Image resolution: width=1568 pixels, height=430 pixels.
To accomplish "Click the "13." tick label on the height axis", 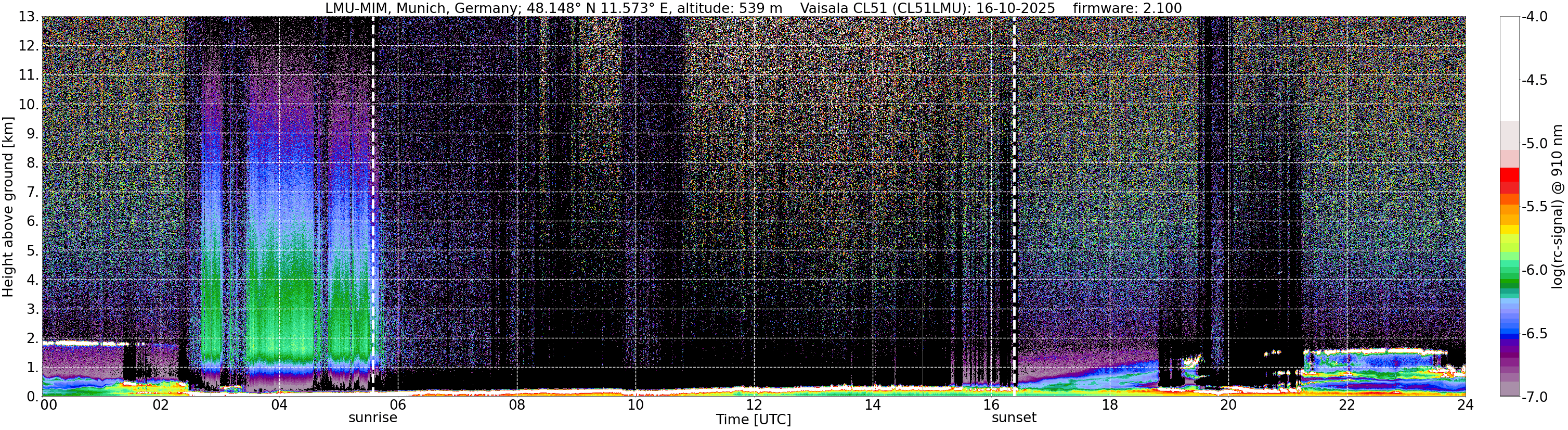I will tap(29, 17).
